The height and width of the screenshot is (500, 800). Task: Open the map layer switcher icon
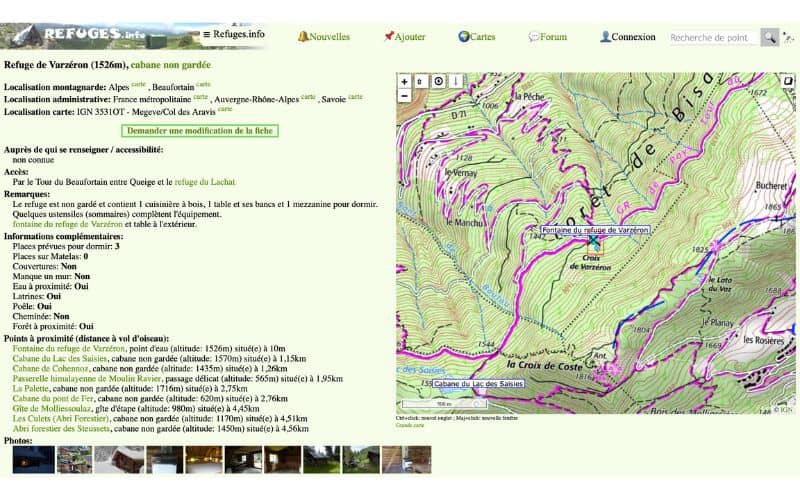tap(421, 81)
